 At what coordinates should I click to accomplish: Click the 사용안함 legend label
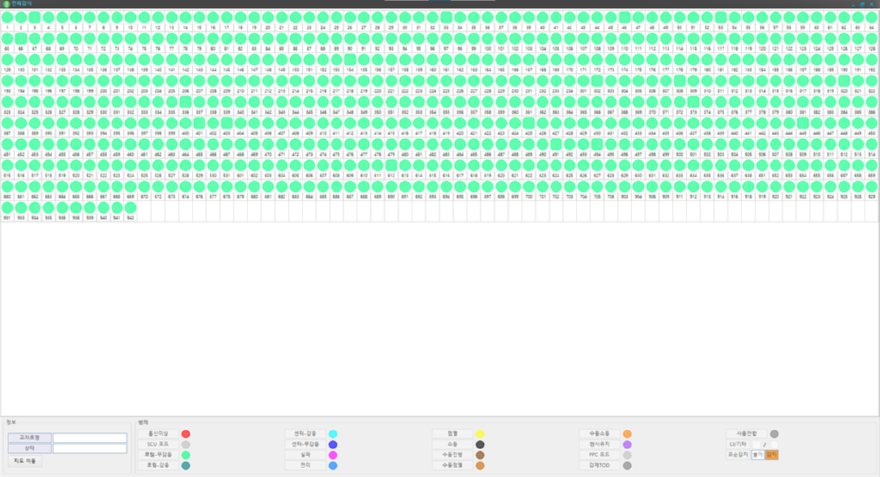tap(746, 434)
